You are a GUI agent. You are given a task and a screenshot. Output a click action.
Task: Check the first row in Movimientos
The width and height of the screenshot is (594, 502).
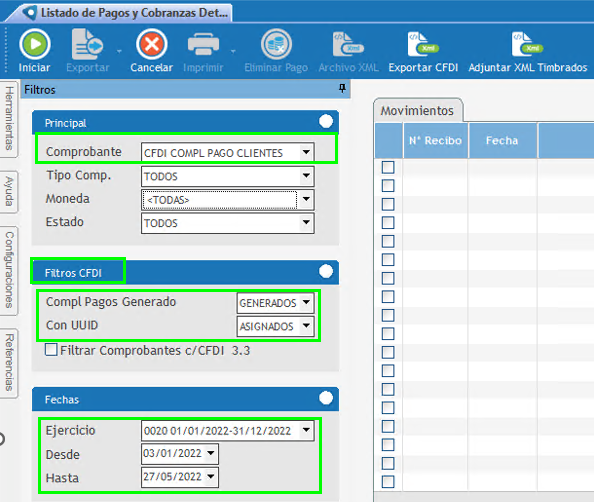(x=388, y=167)
